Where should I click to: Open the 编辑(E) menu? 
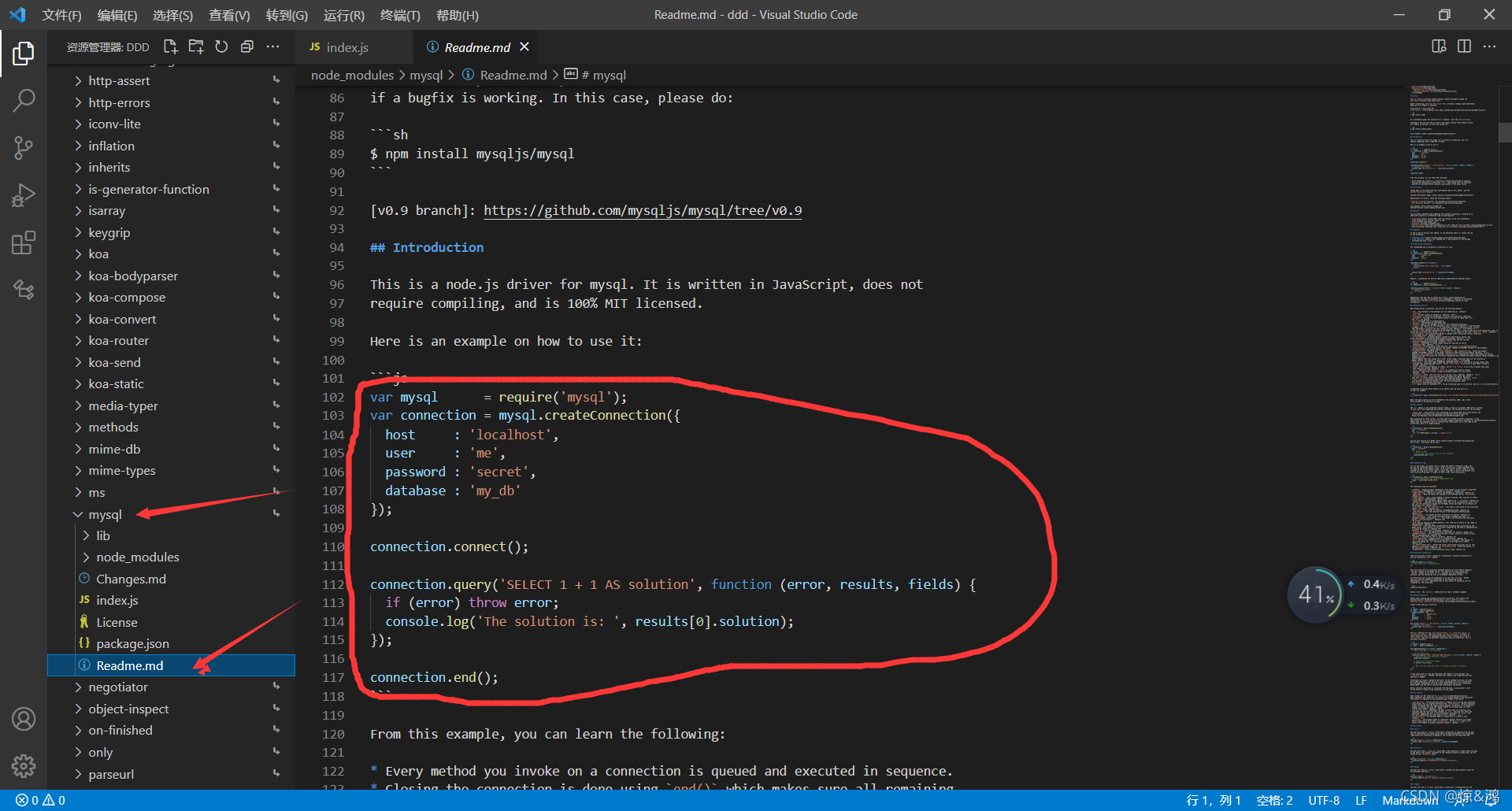pos(117,15)
